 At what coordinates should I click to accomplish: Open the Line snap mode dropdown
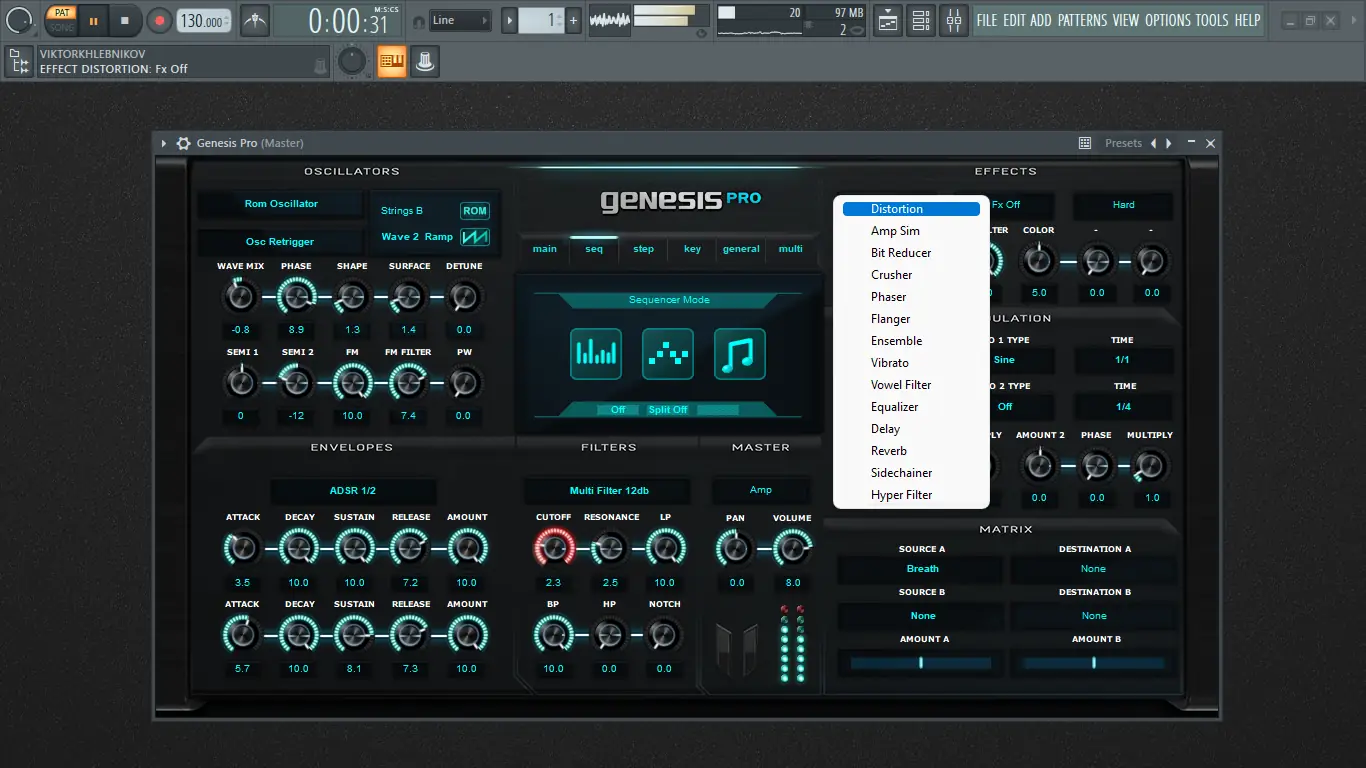[460, 20]
